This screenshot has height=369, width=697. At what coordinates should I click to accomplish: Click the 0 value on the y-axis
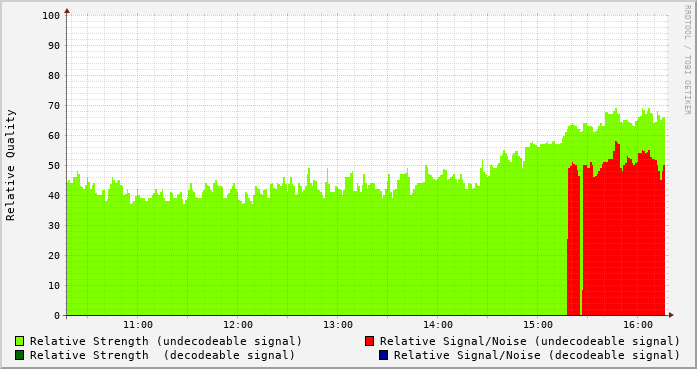(x=57, y=316)
